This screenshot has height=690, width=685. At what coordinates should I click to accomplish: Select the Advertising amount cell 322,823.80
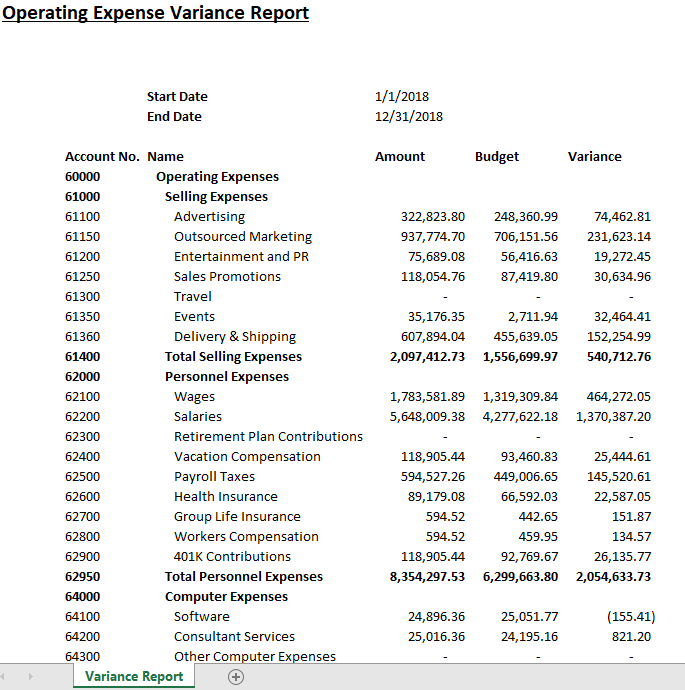click(x=432, y=217)
